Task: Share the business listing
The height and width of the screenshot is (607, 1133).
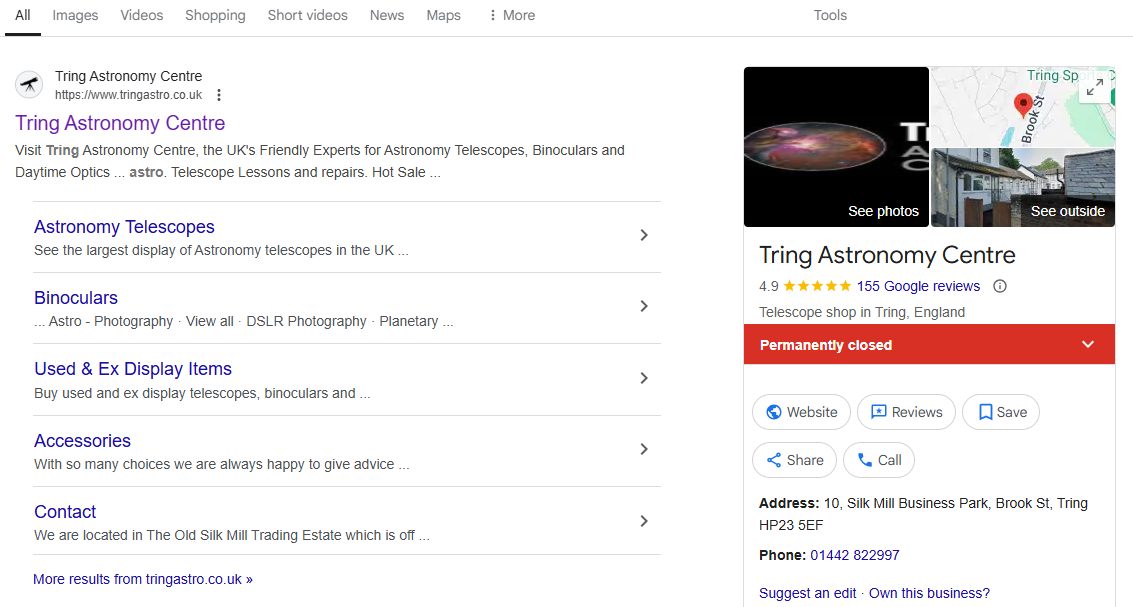Action: (x=794, y=460)
